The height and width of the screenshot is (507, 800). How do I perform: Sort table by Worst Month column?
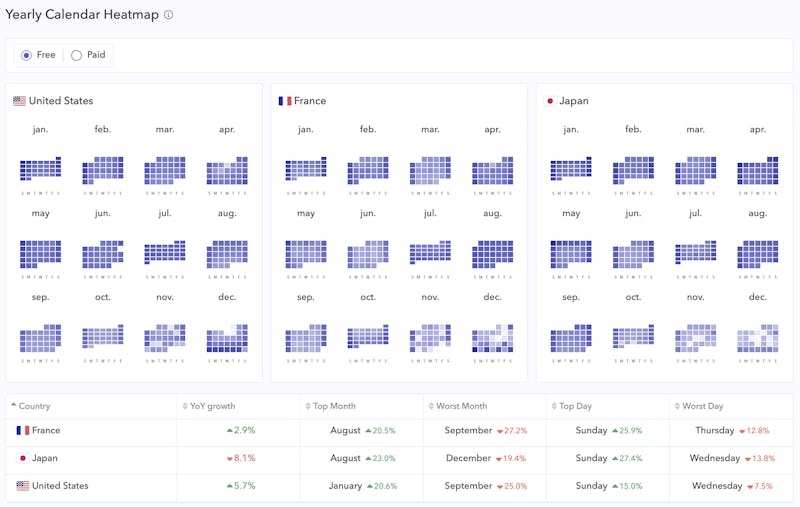(x=461, y=406)
